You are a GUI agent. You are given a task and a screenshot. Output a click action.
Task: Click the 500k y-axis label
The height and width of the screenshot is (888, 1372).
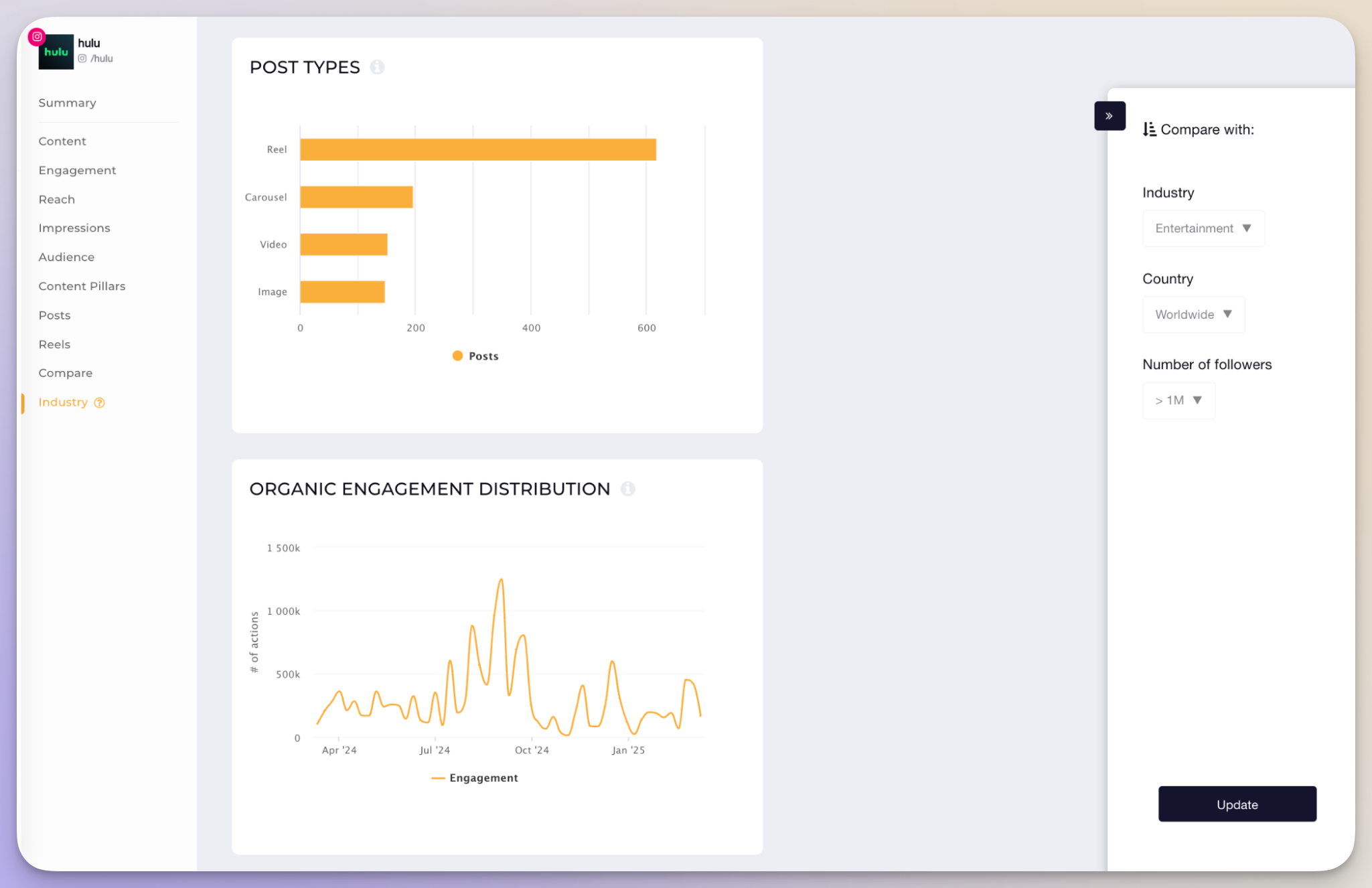pyautogui.click(x=288, y=674)
